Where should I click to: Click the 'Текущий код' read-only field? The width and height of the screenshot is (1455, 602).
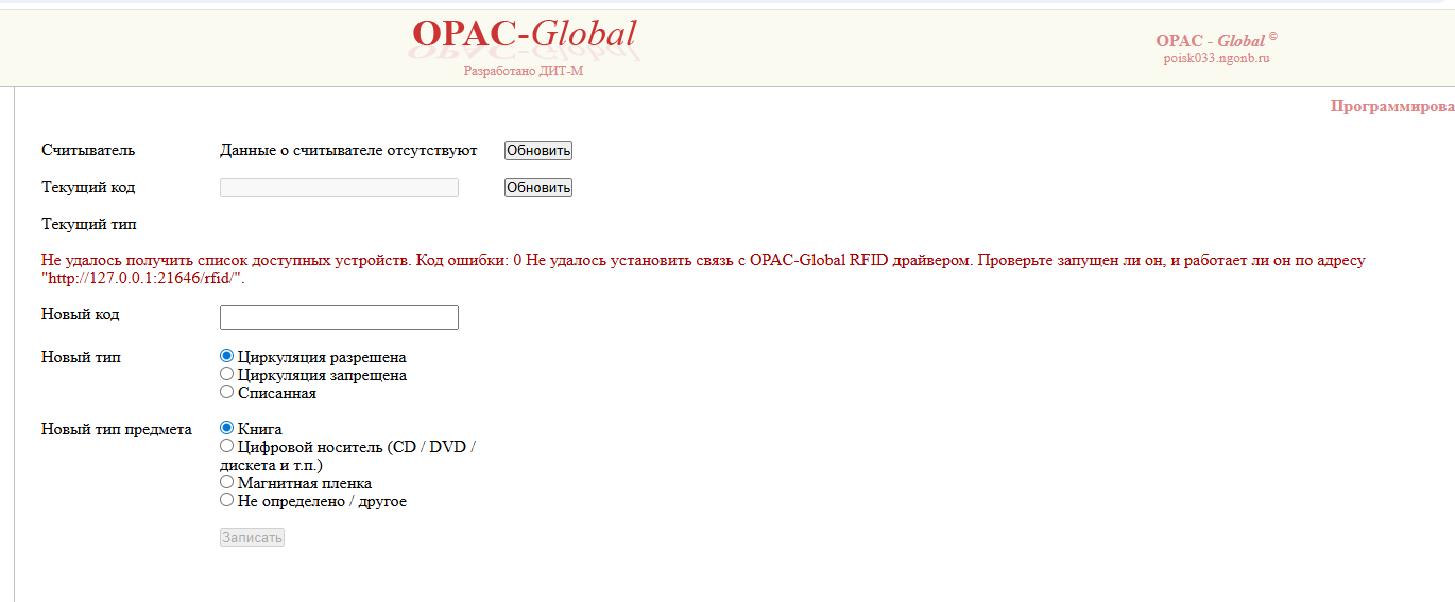click(339, 188)
